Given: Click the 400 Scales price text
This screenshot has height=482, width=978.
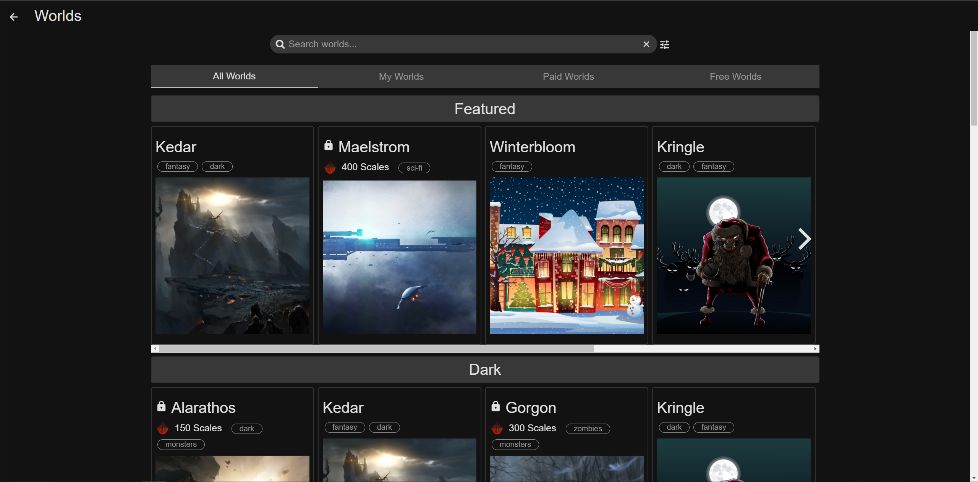Looking at the screenshot, I should click(365, 167).
